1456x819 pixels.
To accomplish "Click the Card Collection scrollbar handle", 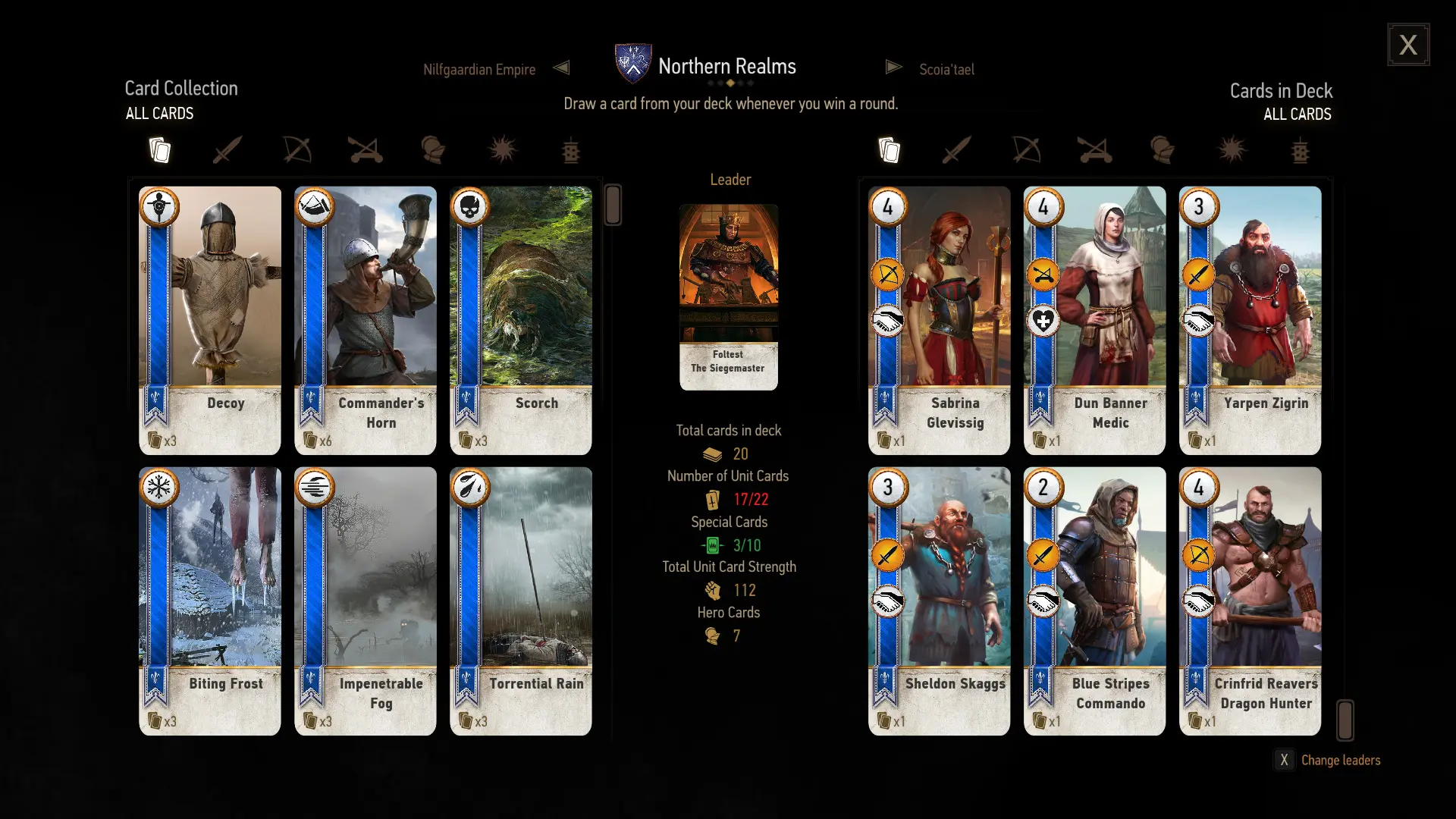I will 613,205.
